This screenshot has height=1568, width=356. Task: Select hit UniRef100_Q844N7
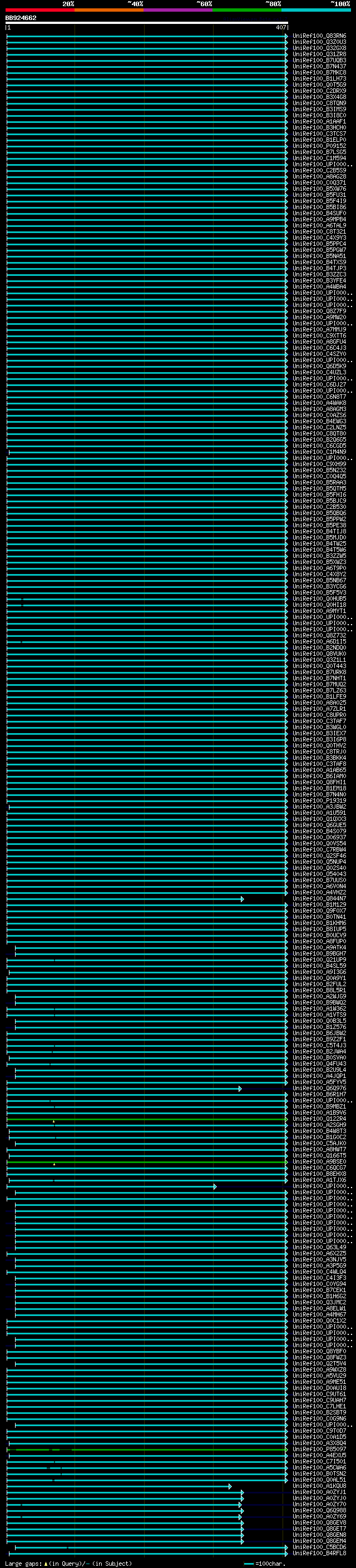tap(319, 899)
